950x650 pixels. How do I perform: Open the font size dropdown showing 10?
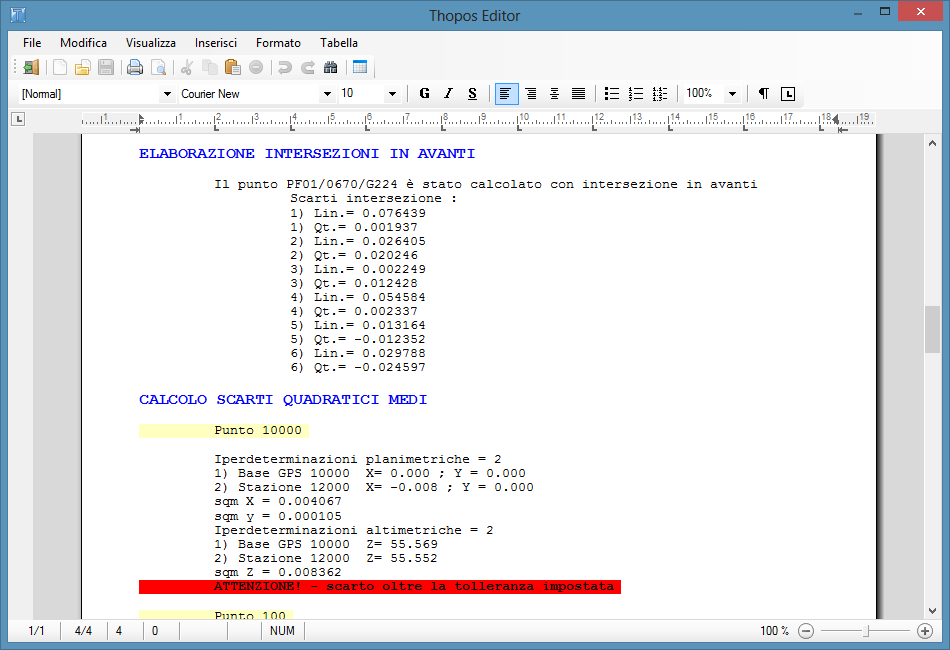(392, 94)
